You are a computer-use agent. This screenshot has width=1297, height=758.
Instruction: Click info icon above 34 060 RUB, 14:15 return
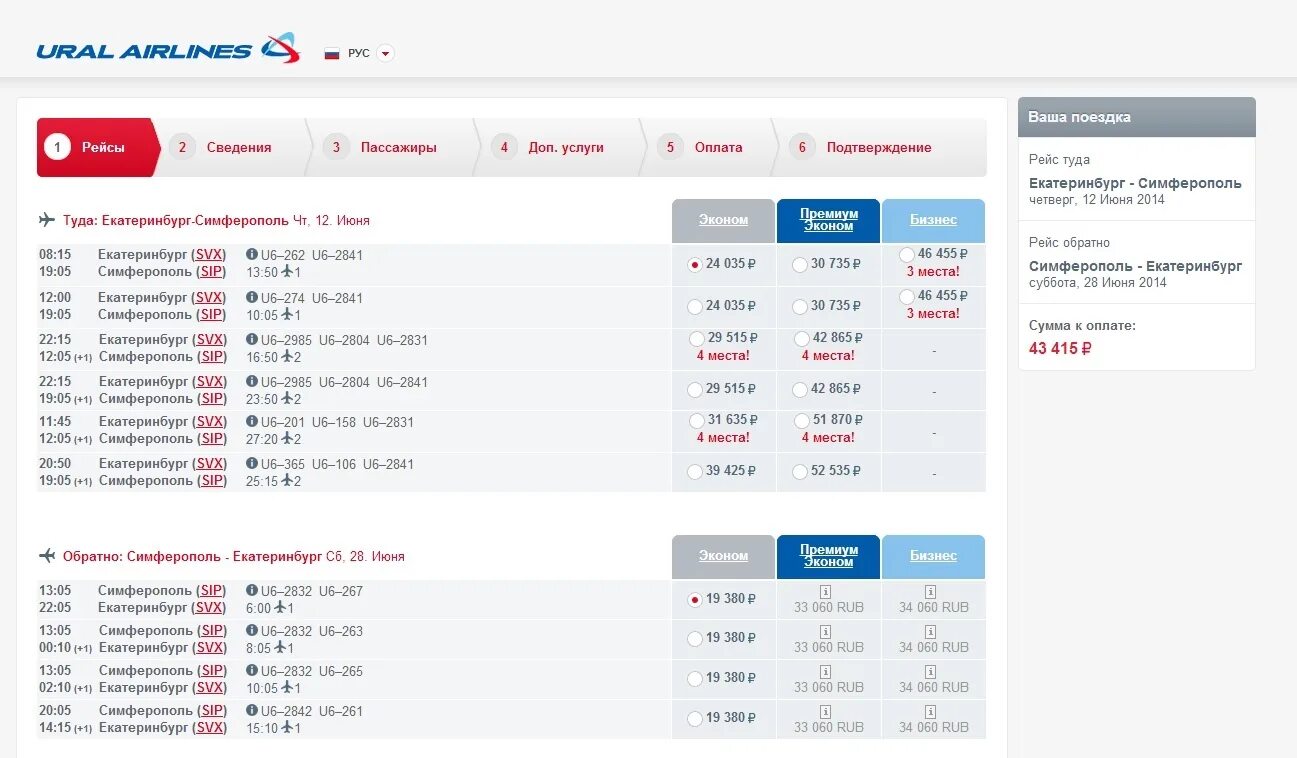point(930,712)
